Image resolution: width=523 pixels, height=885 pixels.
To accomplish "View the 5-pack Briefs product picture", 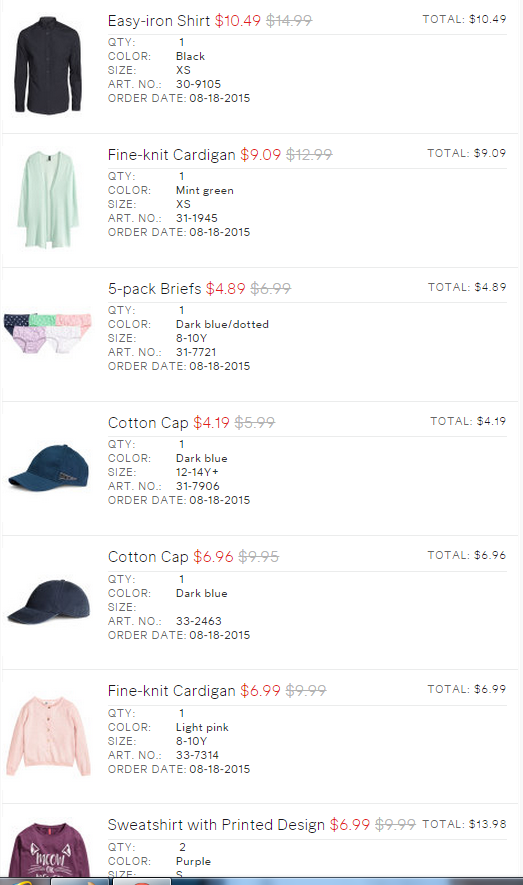I will (x=48, y=334).
